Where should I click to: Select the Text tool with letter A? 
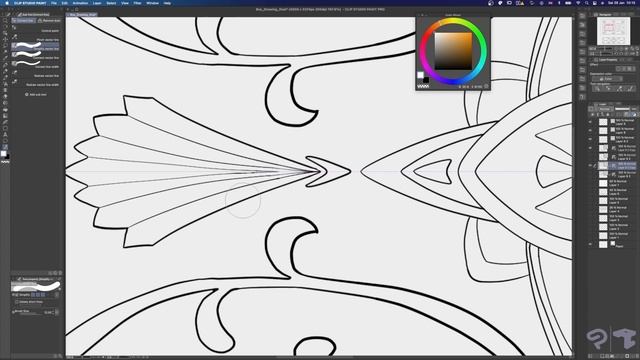[5, 134]
